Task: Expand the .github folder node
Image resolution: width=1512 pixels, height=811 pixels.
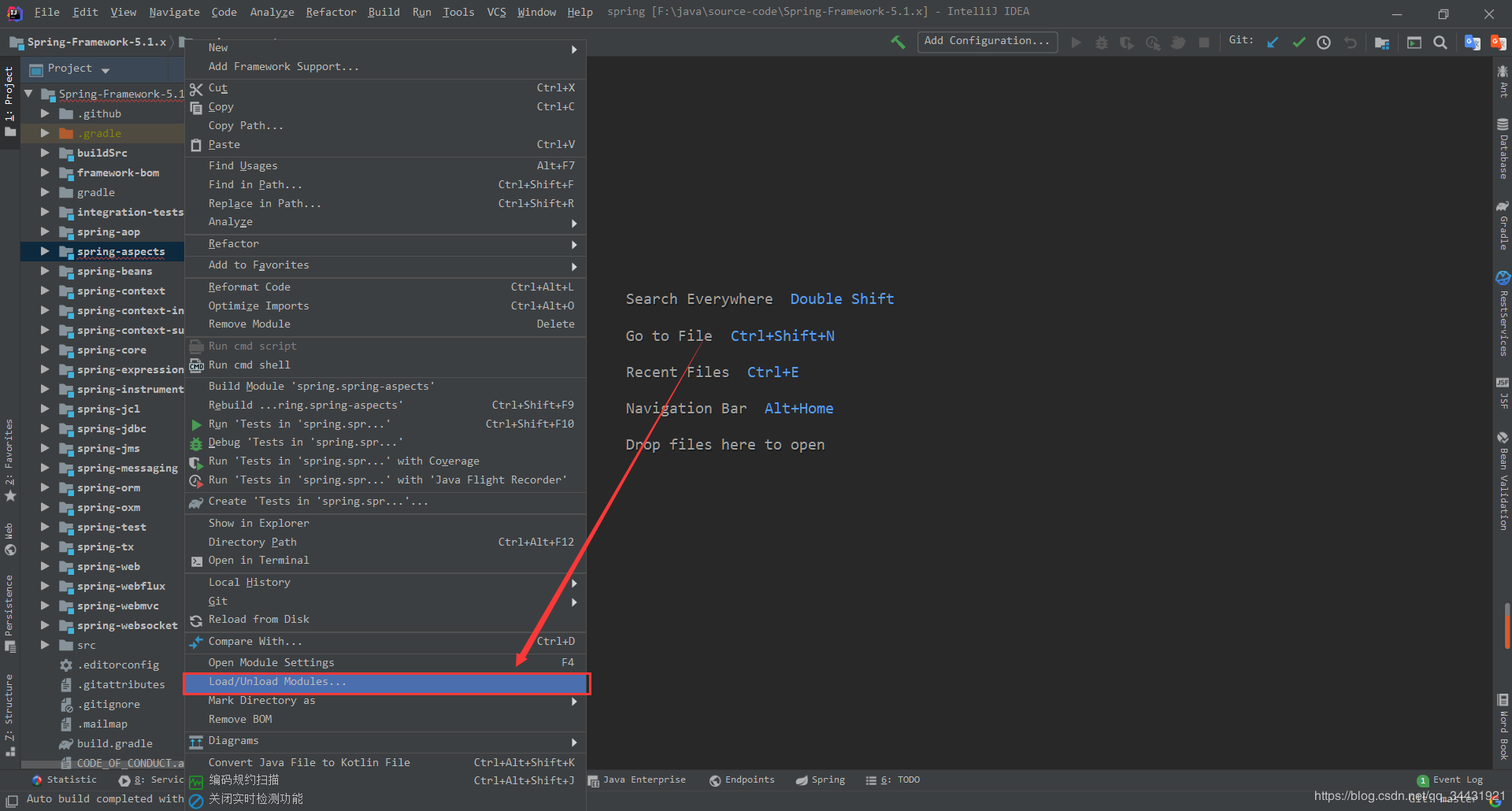Action: [45, 114]
